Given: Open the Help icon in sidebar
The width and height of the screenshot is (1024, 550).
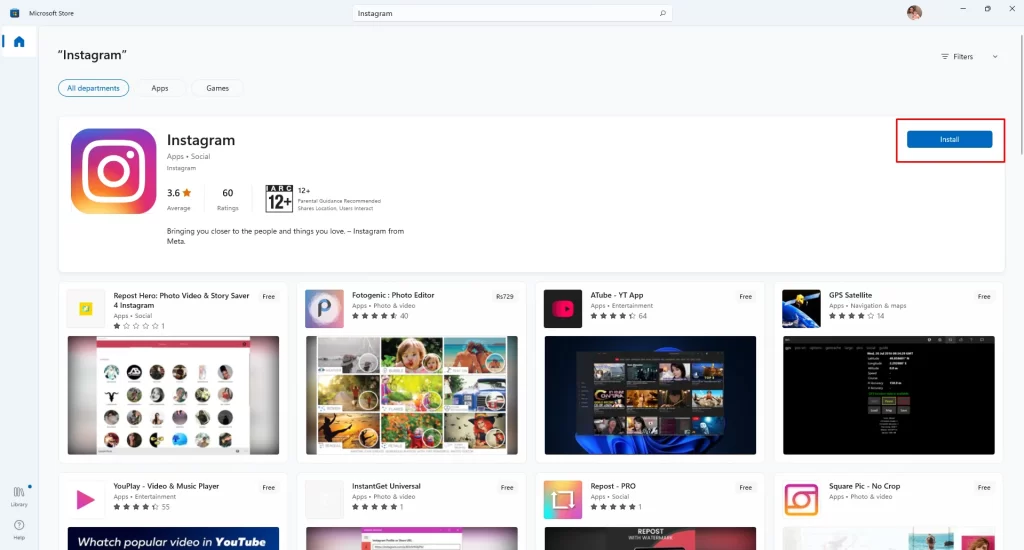Looking at the screenshot, I should coord(19,527).
